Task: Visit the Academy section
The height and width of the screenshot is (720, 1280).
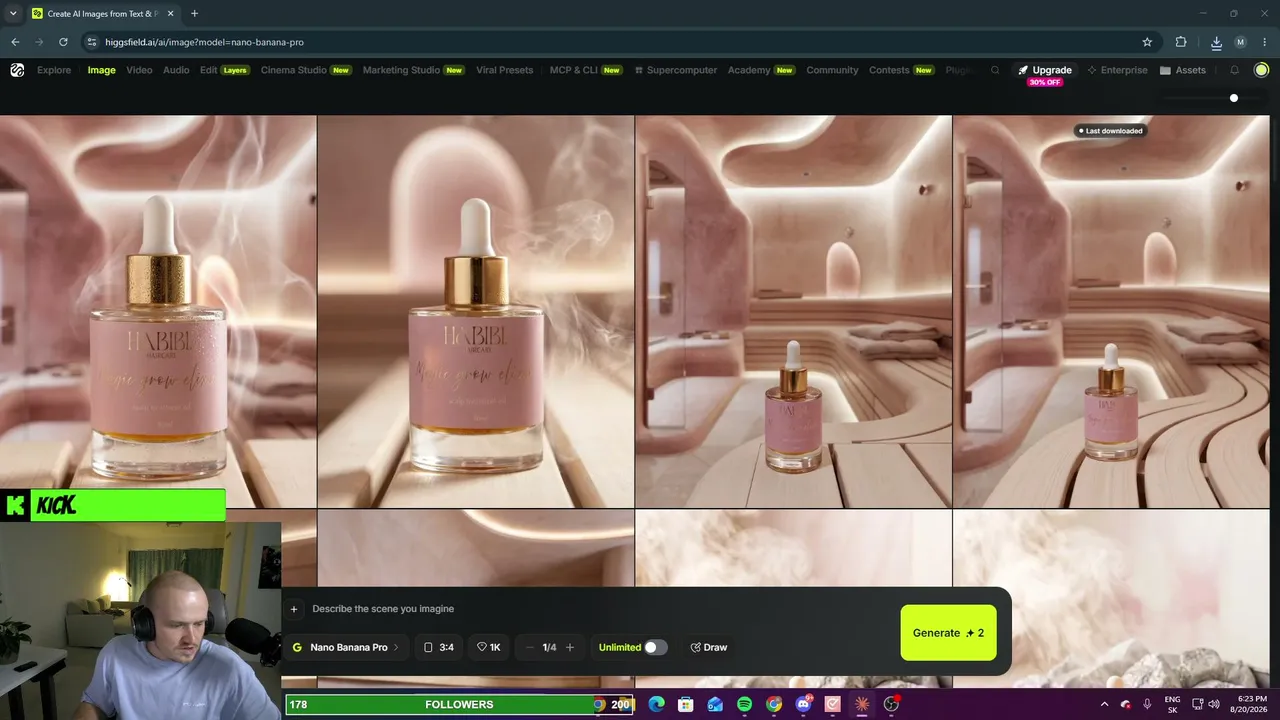Action: (761, 70)
